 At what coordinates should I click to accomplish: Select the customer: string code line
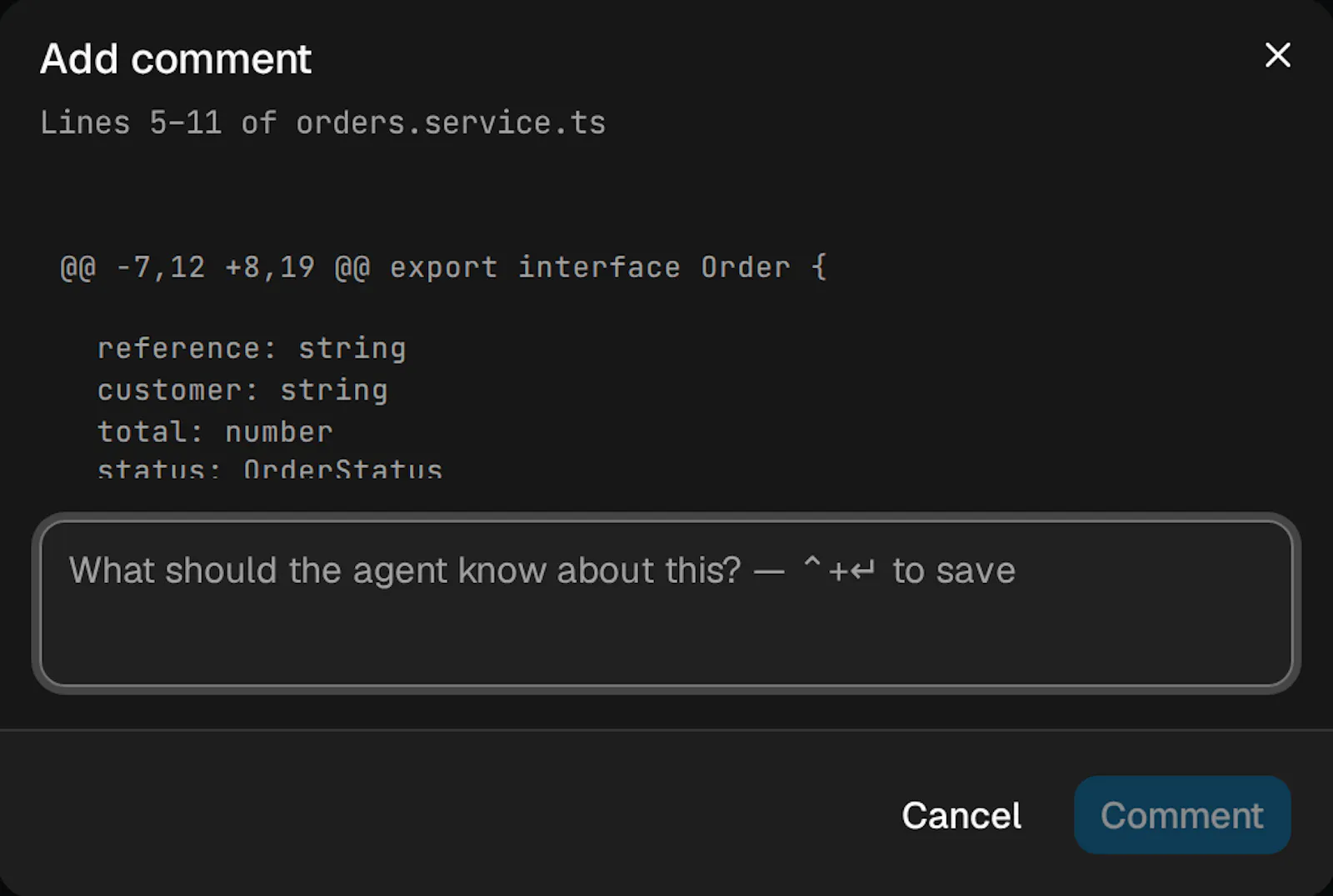[x=242, y=390]
